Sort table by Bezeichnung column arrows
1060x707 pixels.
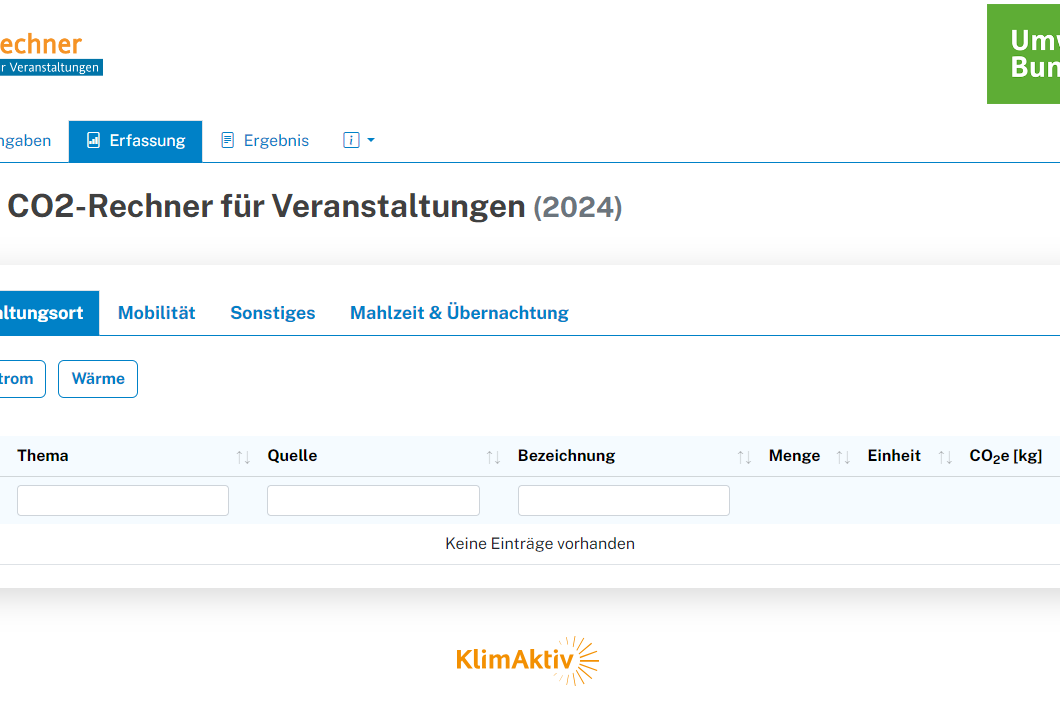(x=744, y=457)
